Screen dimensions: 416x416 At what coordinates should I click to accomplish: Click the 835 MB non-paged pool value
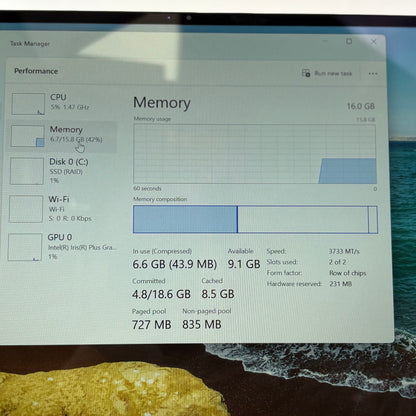pos(202,325)
